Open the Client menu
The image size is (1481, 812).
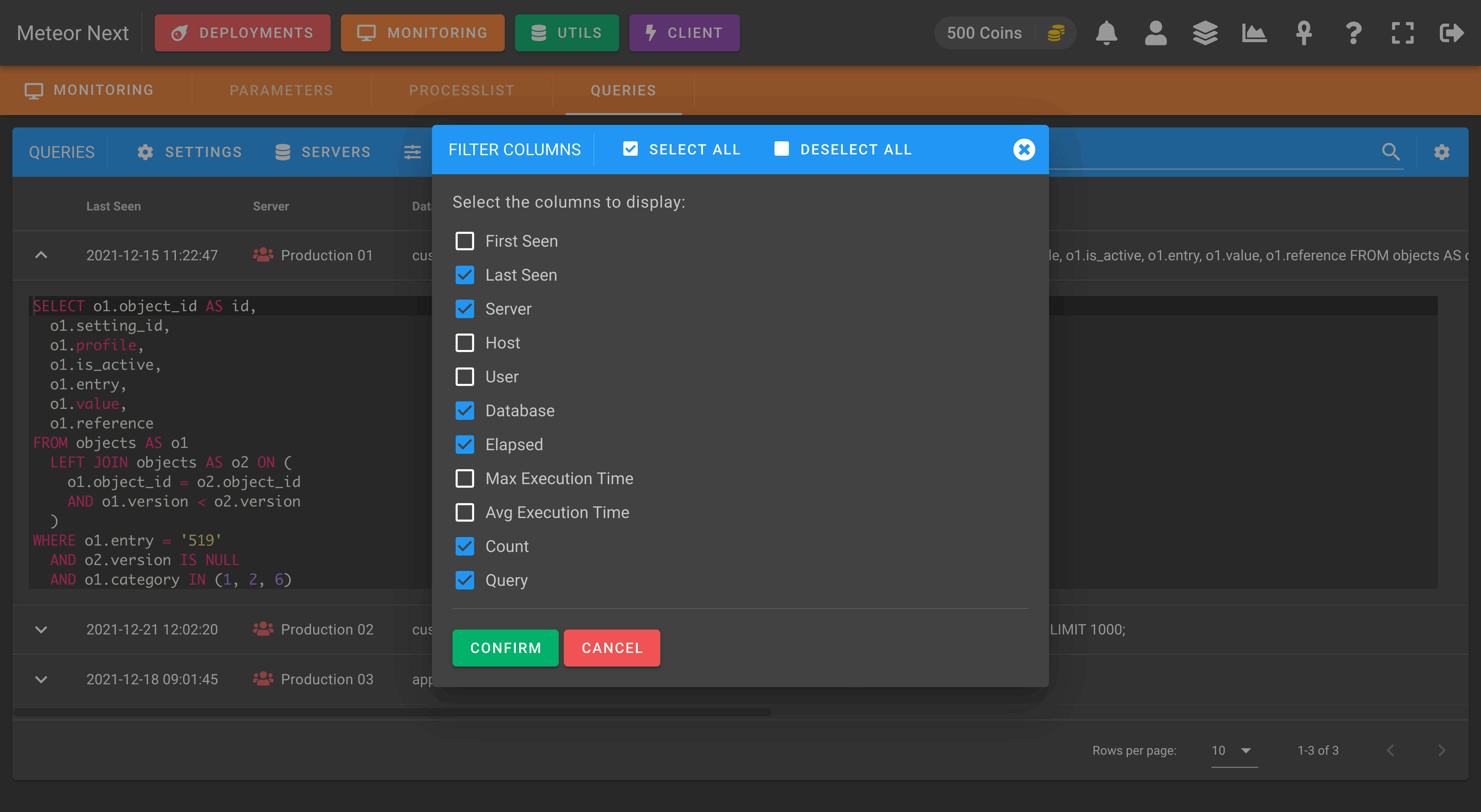(684, 33)
